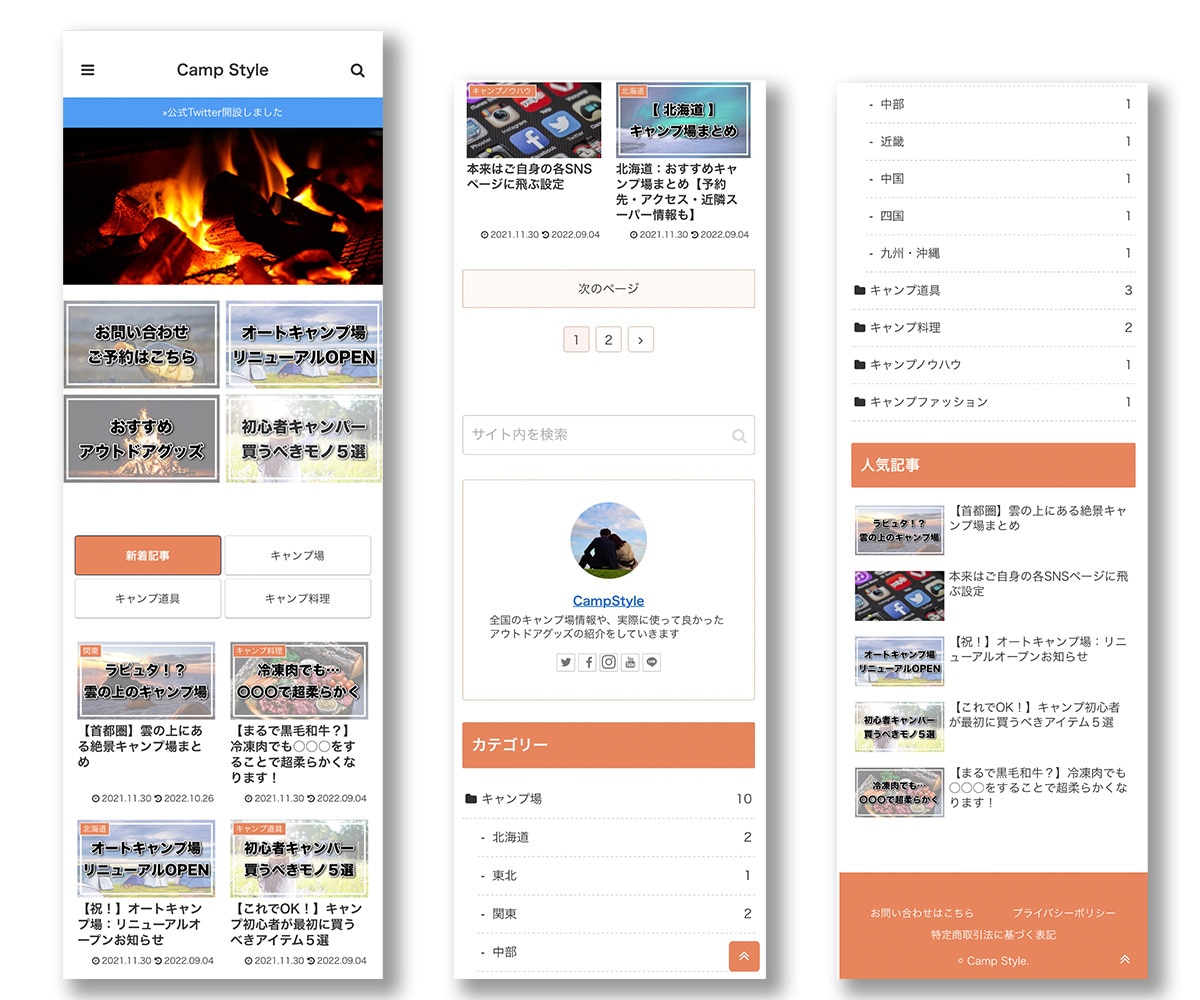Open popular article 【祝！】オートキャンプ場

tap(994, 661)
